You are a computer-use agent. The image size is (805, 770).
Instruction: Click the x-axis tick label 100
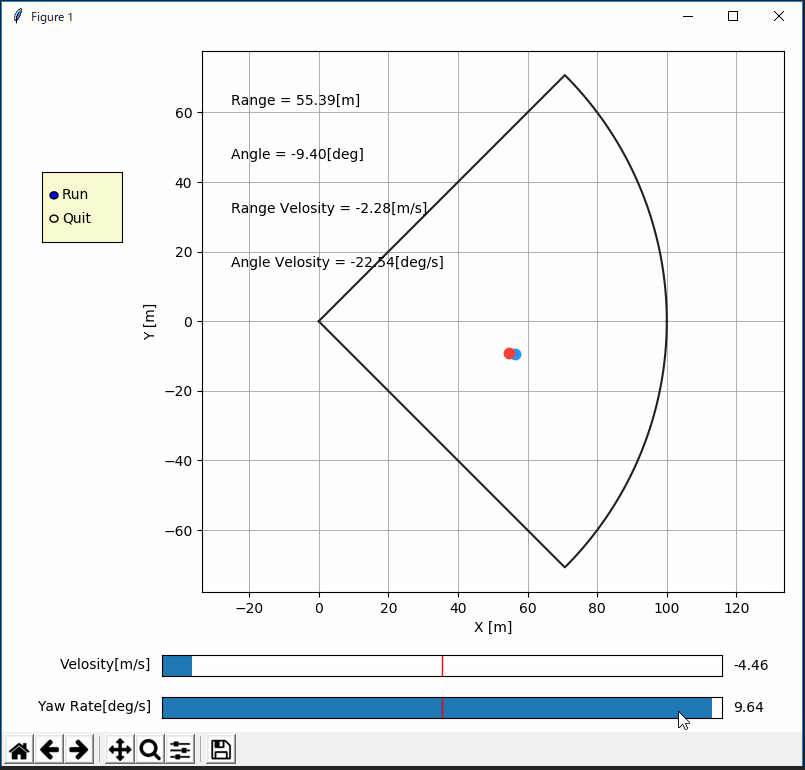point(667,608)
